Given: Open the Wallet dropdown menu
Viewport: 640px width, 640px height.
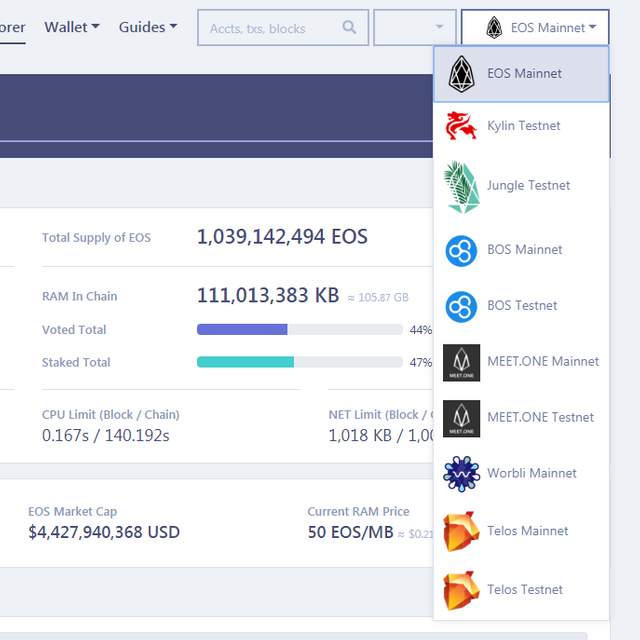Looking at the screenshot, I should click(x=72, y=27).
